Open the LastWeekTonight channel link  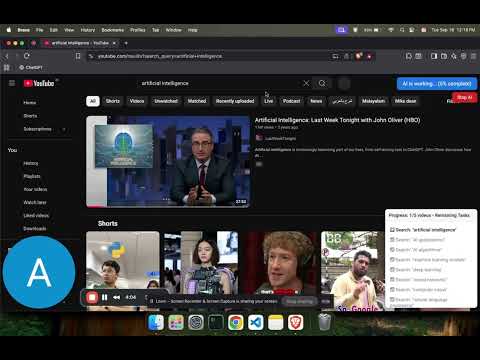point(280,138)
